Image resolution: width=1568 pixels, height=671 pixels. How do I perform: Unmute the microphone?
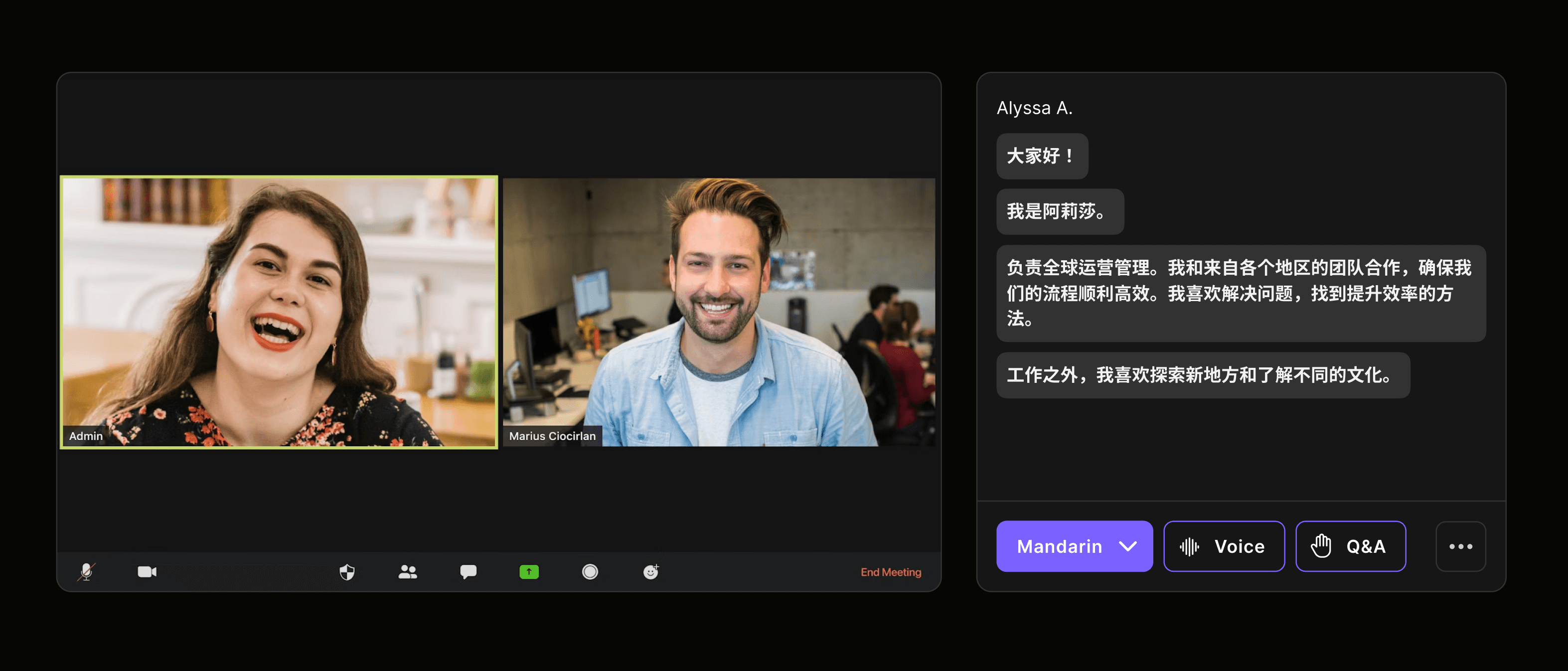coord(86,571)
